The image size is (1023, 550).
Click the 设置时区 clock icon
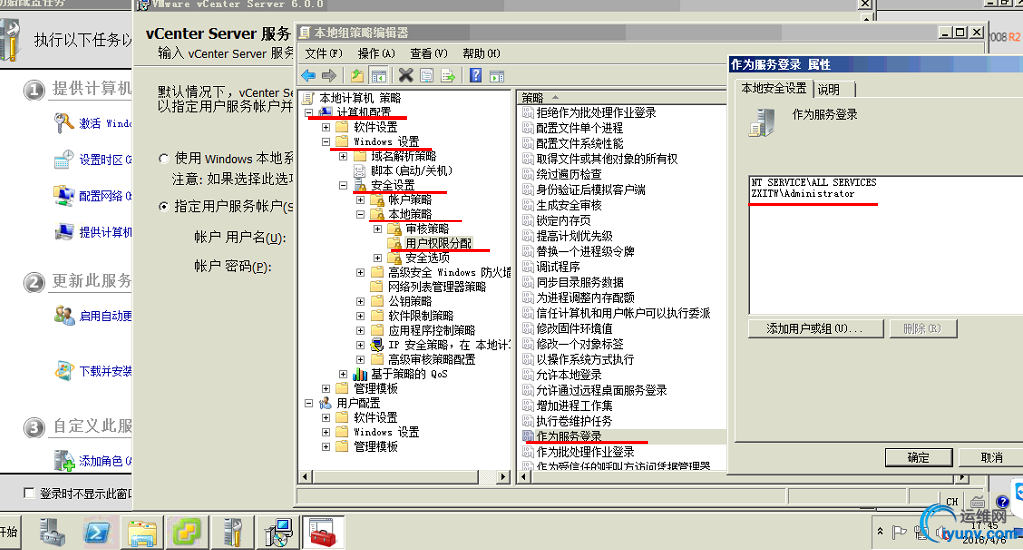pos(63,159)
